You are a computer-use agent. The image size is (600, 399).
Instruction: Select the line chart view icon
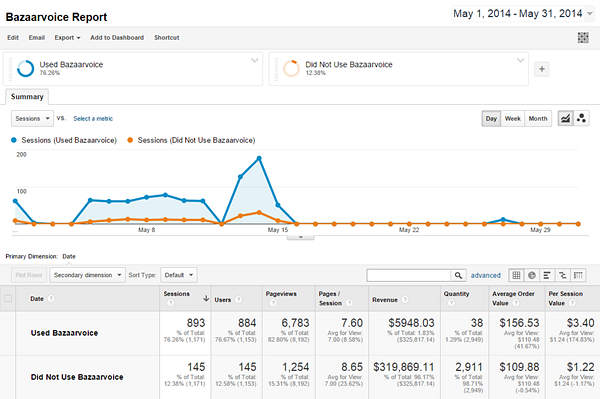point(565,118)
